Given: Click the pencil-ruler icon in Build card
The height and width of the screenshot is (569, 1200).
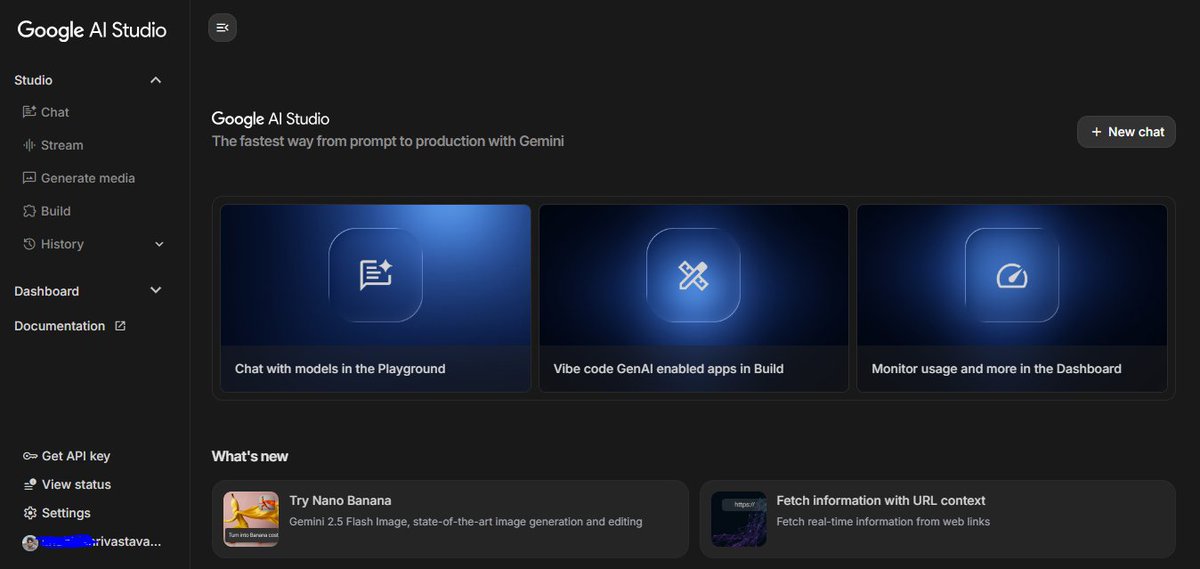Looking at the screenshot, I should [x=693, y=275].
